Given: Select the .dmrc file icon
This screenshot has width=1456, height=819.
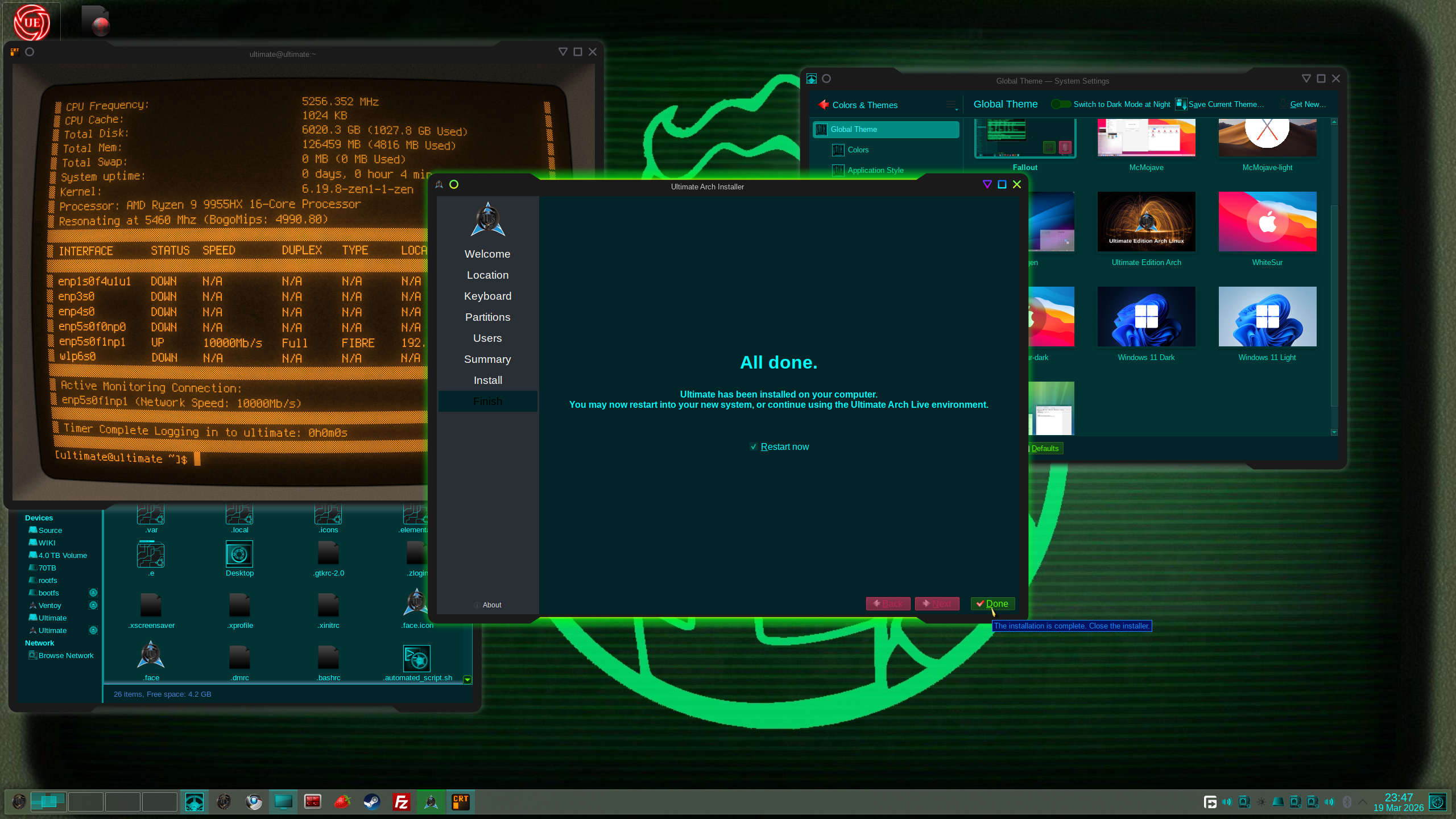Looking at the screenshot, I should click(x=239, y=657).
